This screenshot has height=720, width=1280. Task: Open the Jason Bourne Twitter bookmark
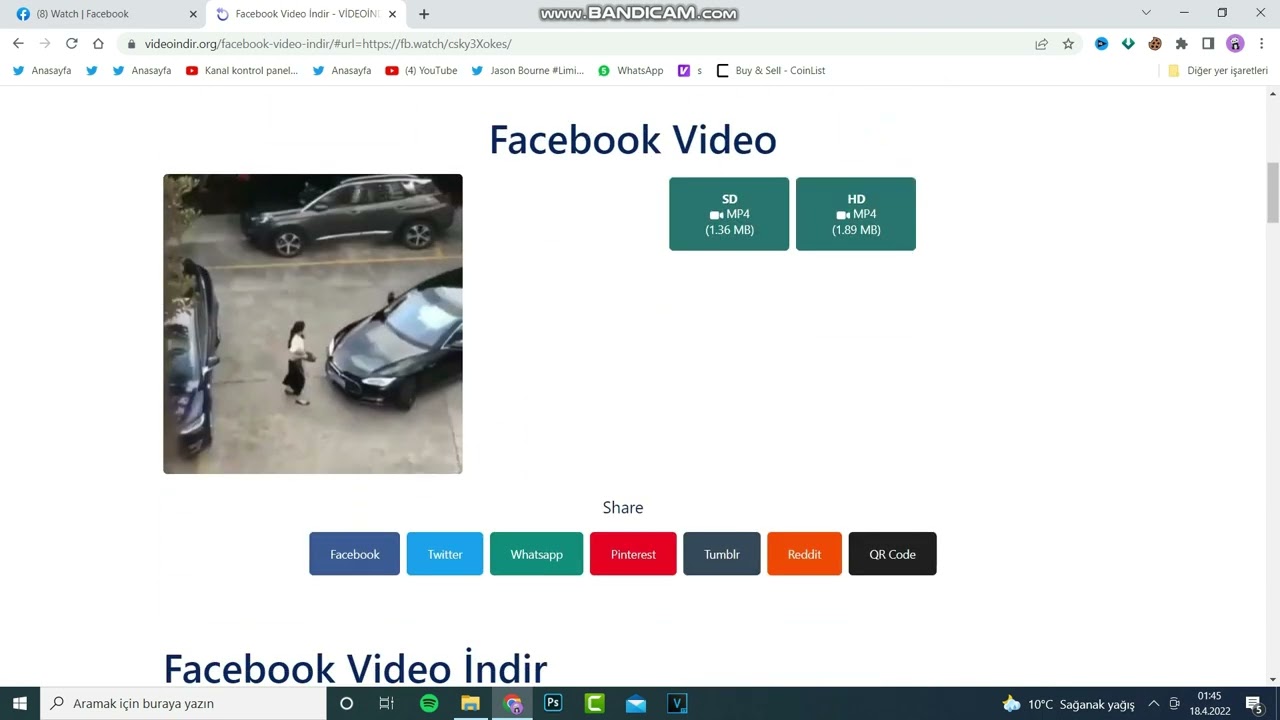tap(527, 71)
